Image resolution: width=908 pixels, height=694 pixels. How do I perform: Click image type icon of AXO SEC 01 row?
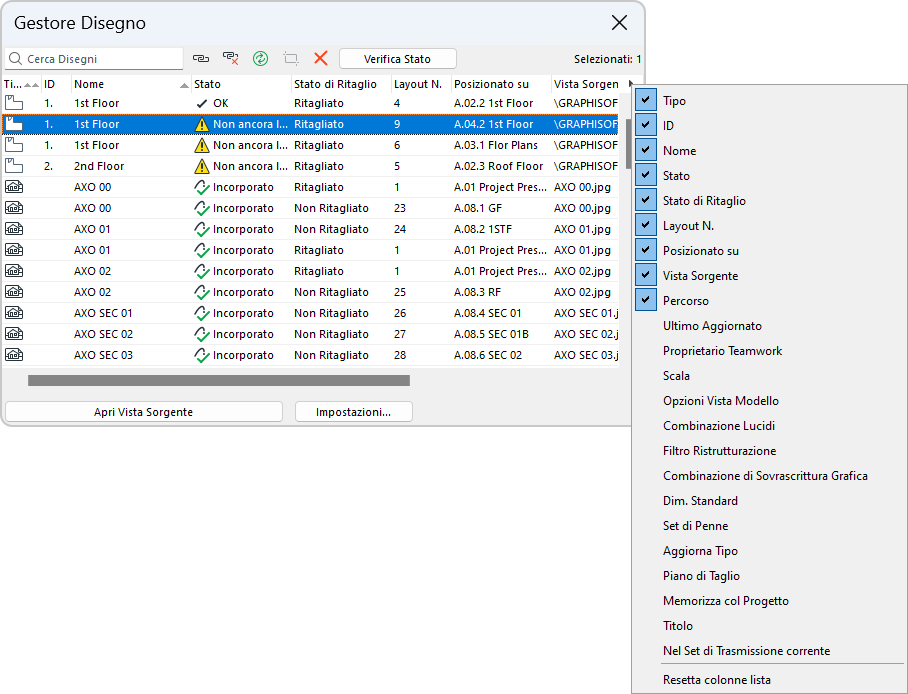[x=14, y=313]
